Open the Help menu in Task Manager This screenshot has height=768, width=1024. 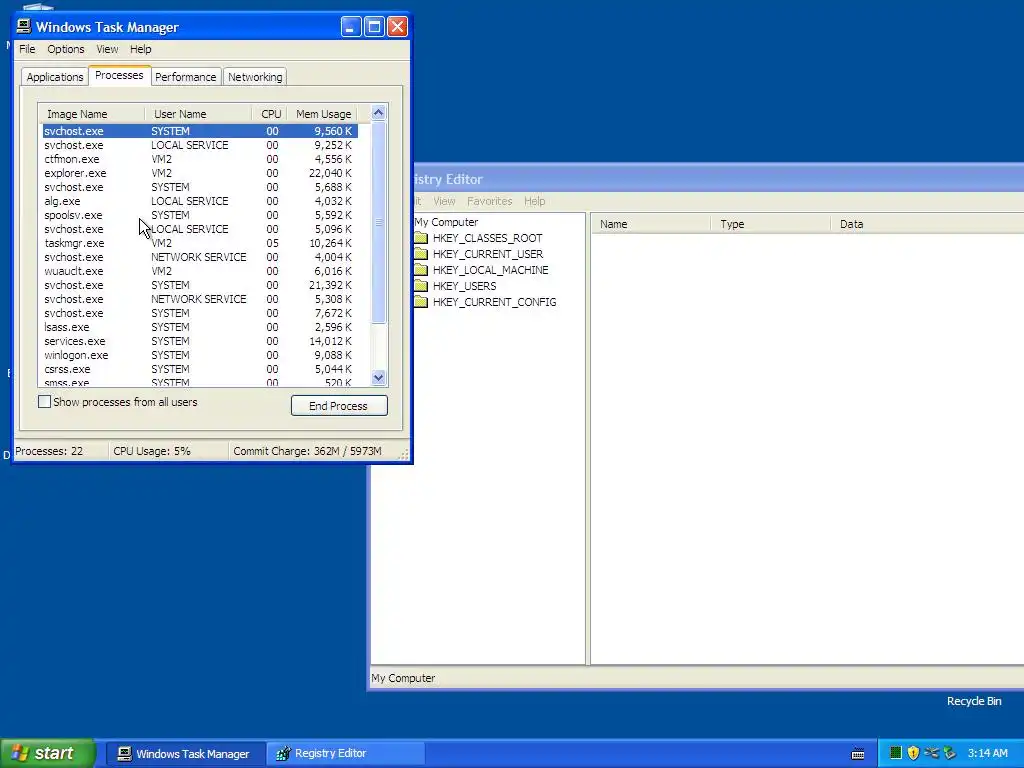[140, 49]
